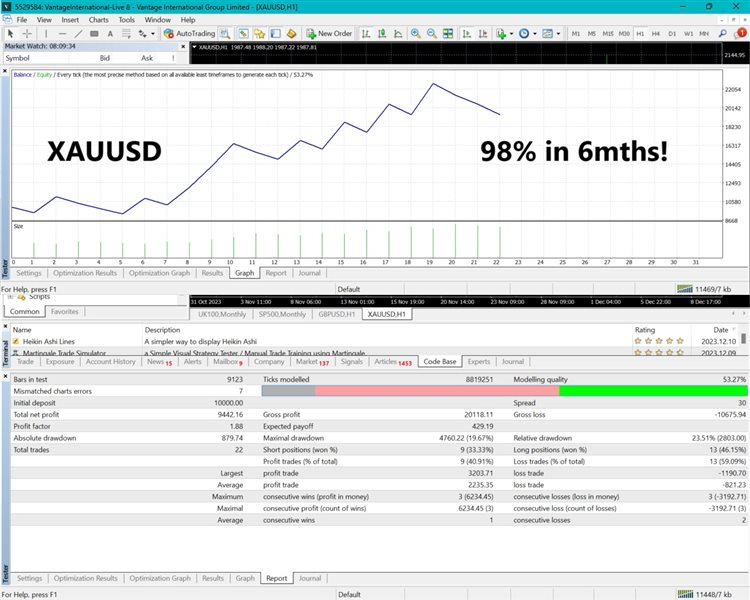
Task: Open the File menu
Action: pos(22,20)
